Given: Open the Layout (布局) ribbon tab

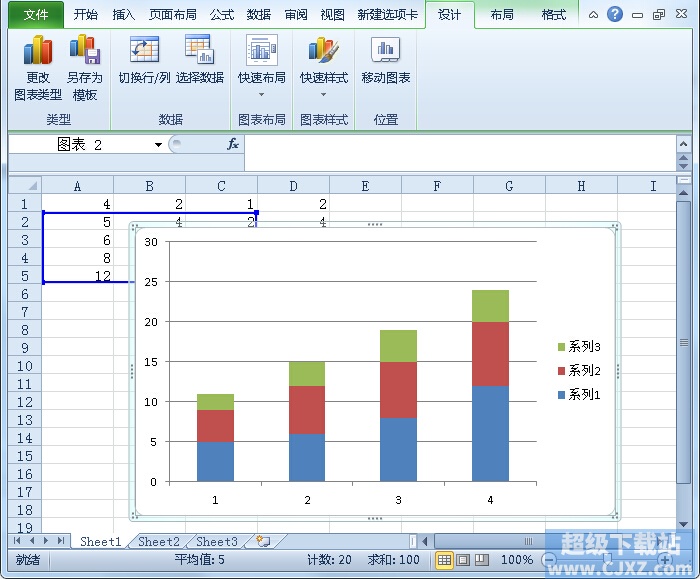Looking at the screenshot, I should click(x=502, y=15).
